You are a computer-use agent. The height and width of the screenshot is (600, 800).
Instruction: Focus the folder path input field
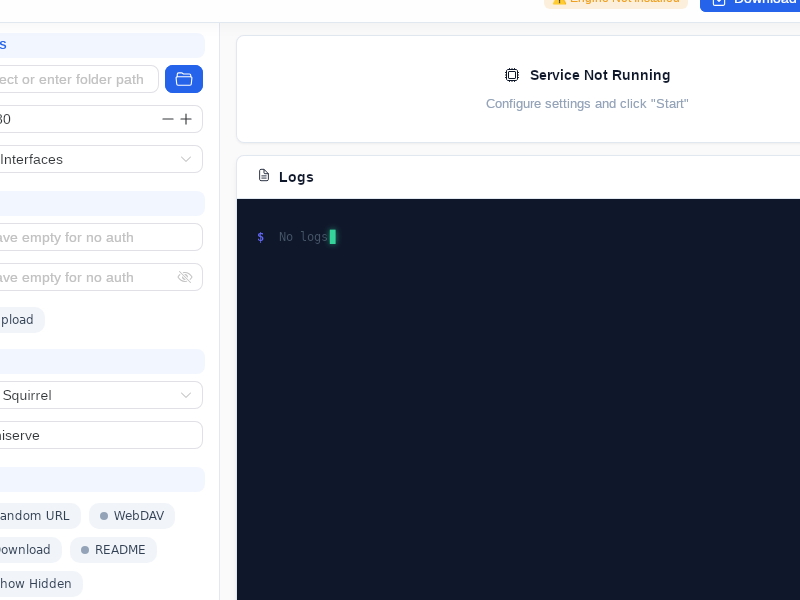tap(77, 79)
